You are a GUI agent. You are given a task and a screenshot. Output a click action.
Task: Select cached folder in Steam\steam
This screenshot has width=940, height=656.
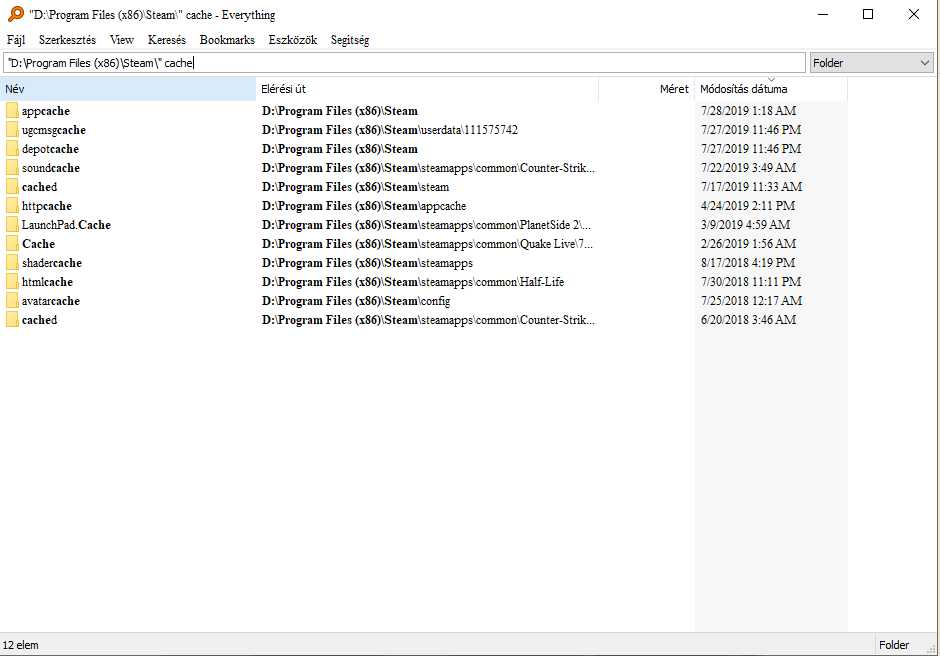(40, 187)
